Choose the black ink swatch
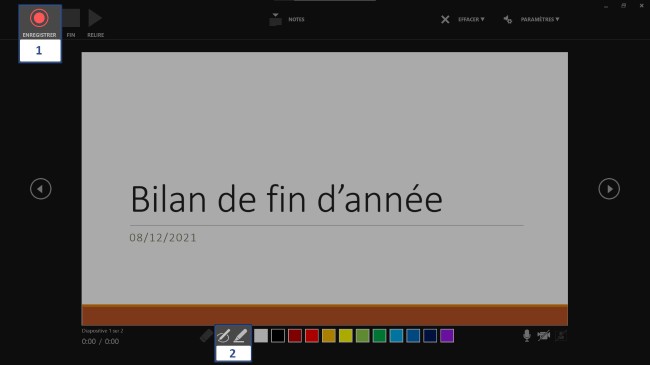Screen dimensions: 650x365 coord(278,336)
